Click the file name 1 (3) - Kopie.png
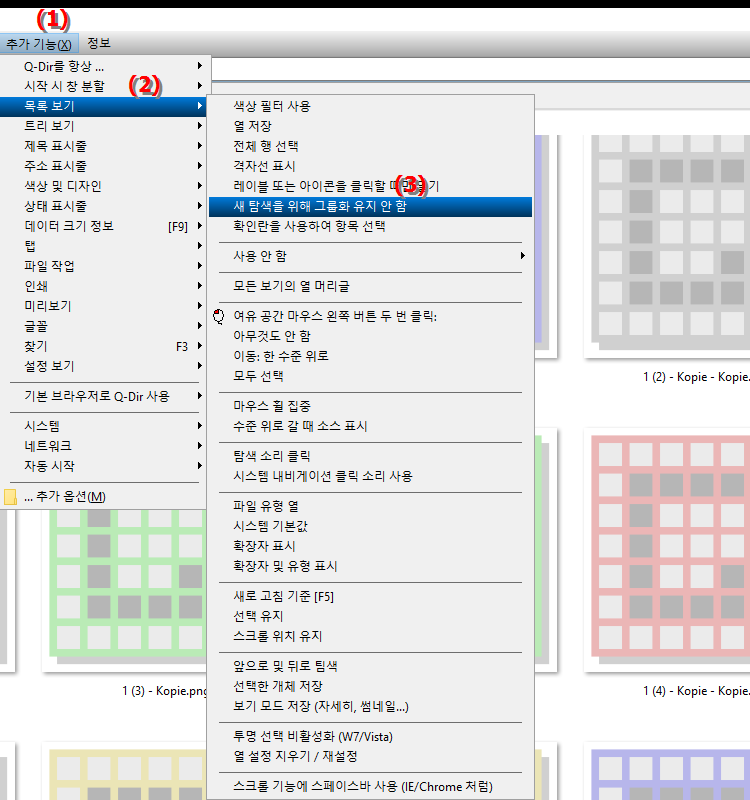The width and height of the screenshot is (750, 800). point(164,691)
